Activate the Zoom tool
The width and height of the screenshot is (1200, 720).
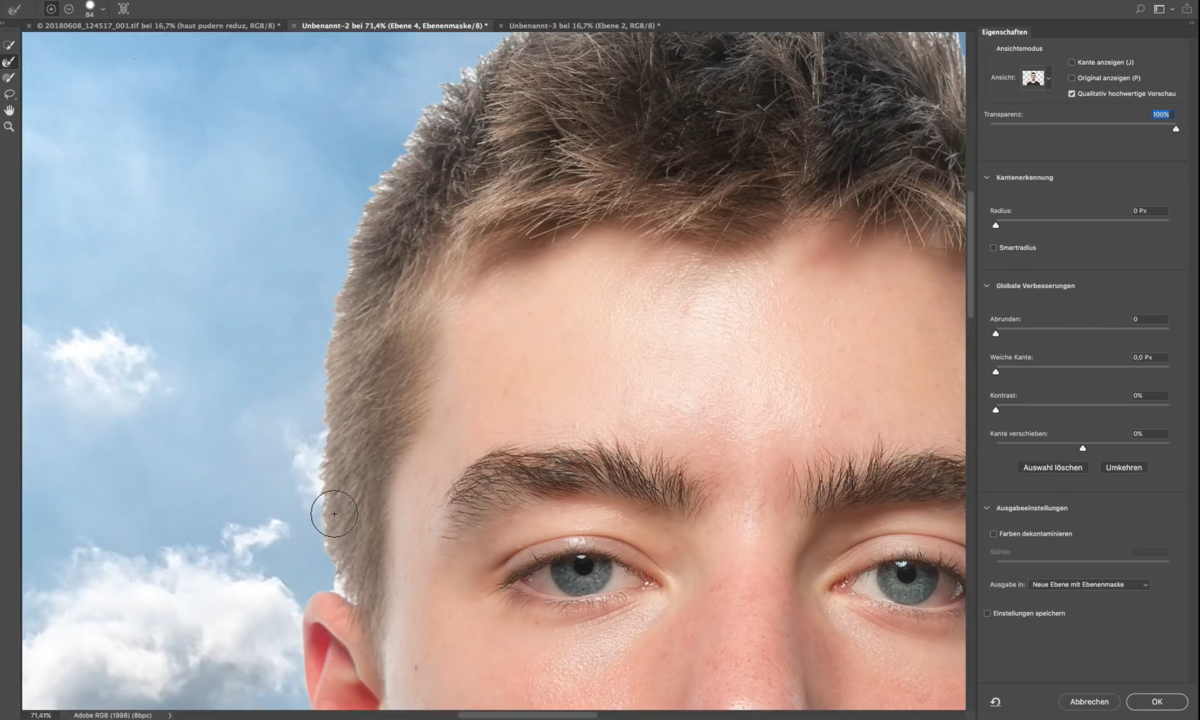tap(10, 126)
